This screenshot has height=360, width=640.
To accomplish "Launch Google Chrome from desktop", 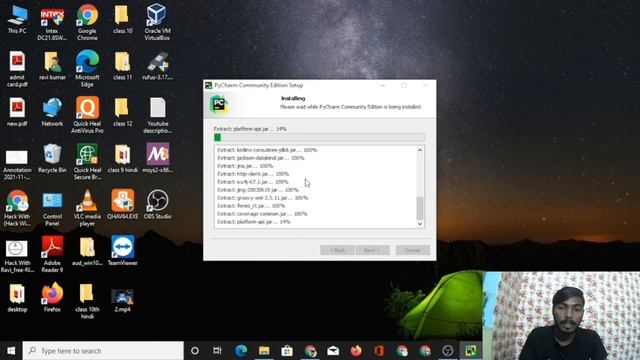I will (x=87, y=23).
